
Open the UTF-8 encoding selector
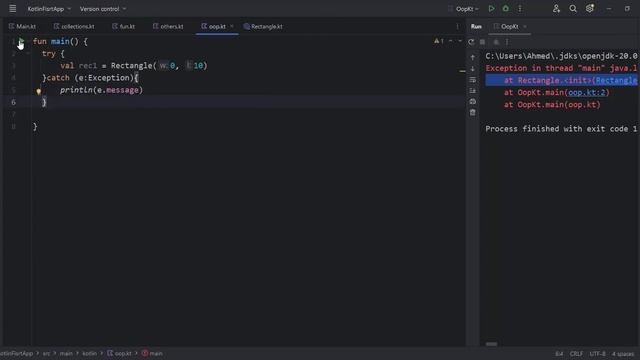[x=597, y=354]
